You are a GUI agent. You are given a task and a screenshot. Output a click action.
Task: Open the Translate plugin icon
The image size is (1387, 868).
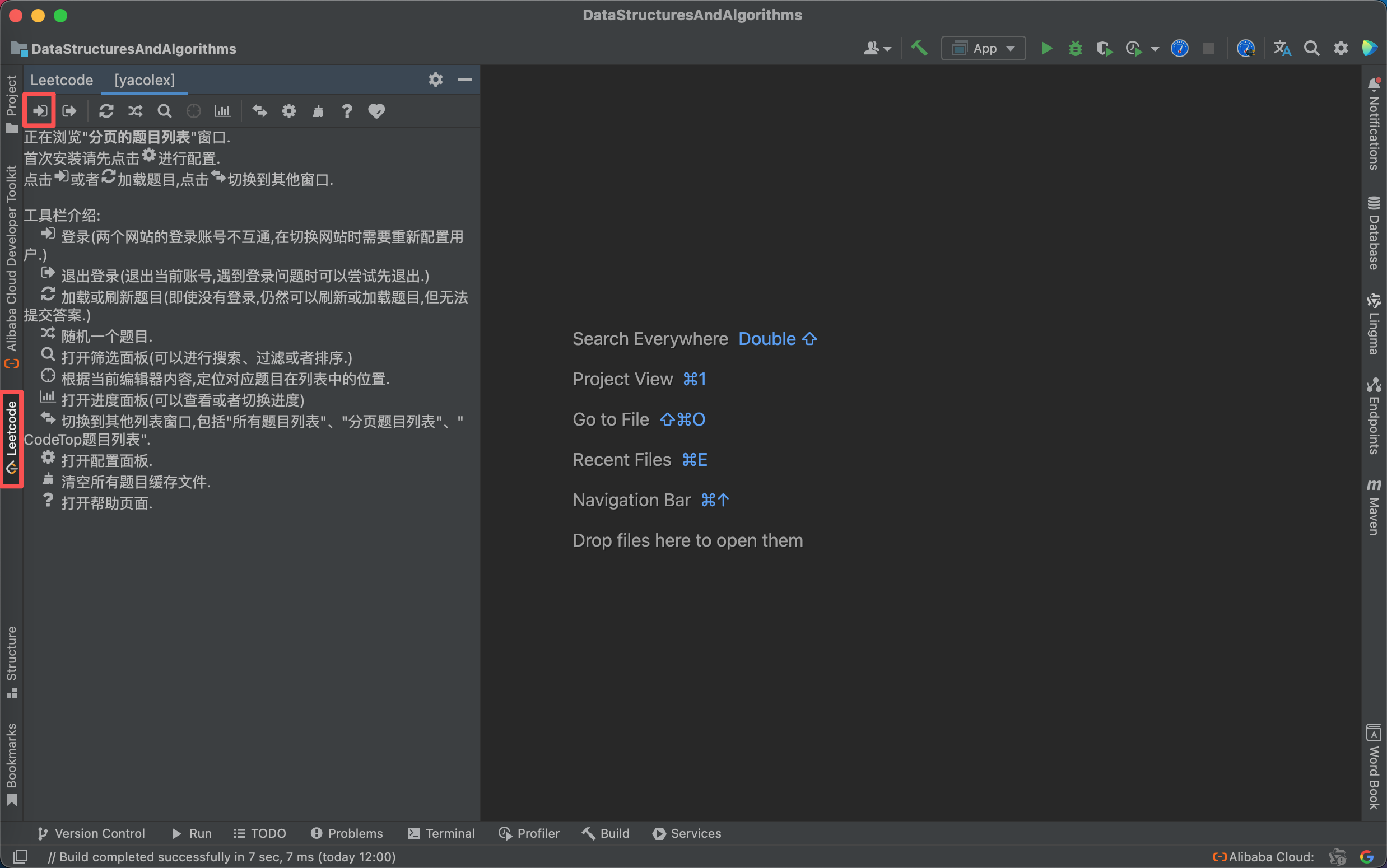tap(1282, 48)
